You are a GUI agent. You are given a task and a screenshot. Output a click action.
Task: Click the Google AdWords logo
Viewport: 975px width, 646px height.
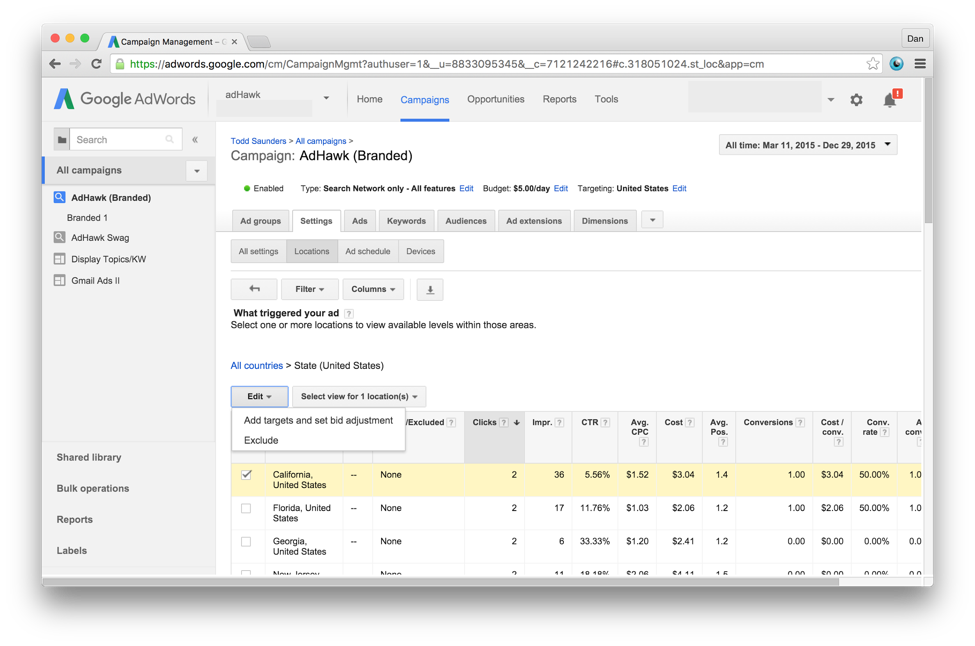click(124, 99)
